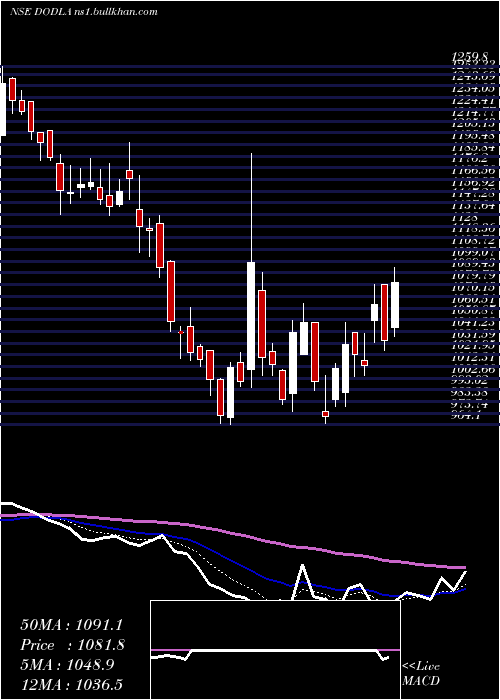This screenshot has height=700, width=500.
Task: Select the 12MA : 1036.5 readout
Action: point(71,684)
